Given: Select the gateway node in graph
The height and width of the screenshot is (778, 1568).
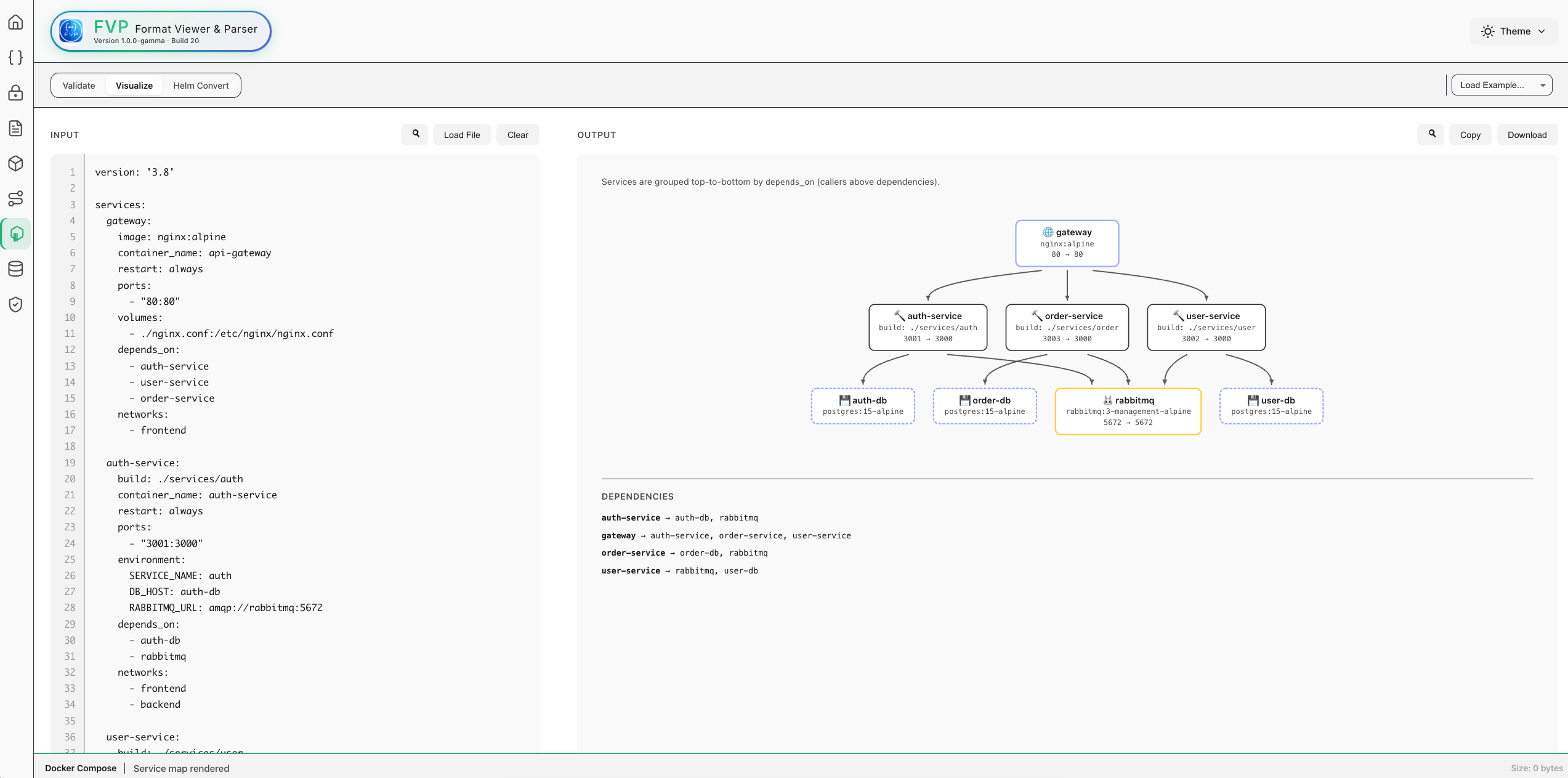Looking at the screenshot, I should click(x=1067, y=243).
